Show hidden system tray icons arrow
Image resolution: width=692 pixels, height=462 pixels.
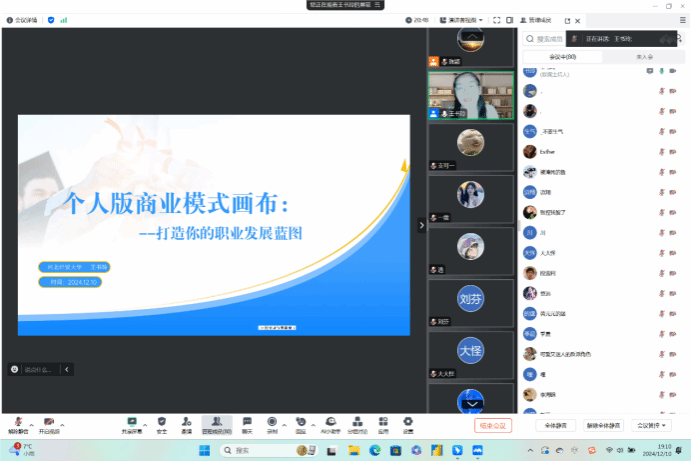point(530,450)
